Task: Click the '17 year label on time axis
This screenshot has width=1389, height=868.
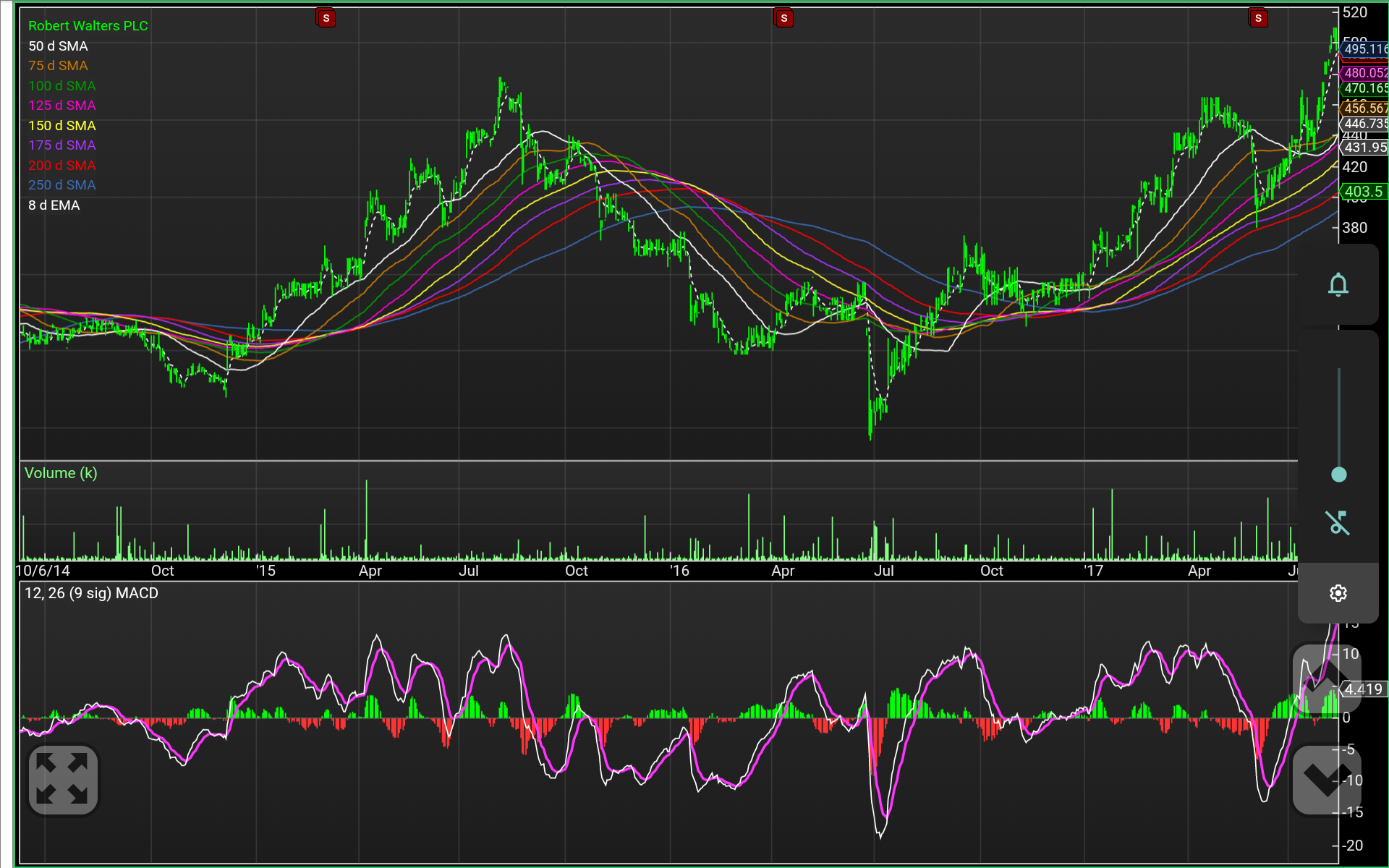Action: 1093,571
